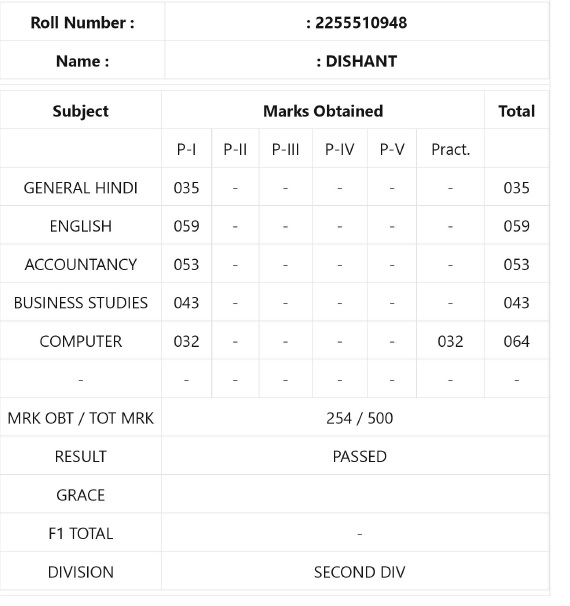The image size is (570, 606).
Task: Click the F1 TOTAL row label
Action: pyautogui.click(x=80, y=533)
